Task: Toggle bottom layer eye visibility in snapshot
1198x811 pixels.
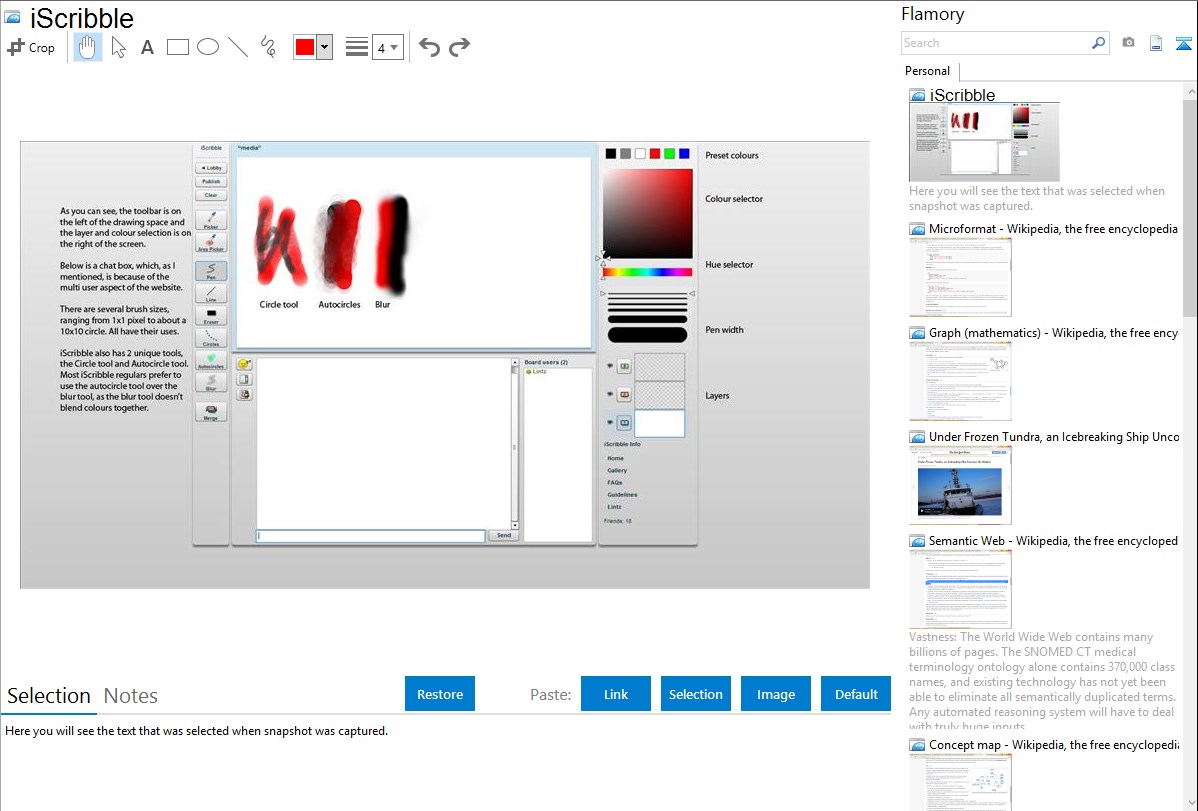Action: tap(610, 422)
